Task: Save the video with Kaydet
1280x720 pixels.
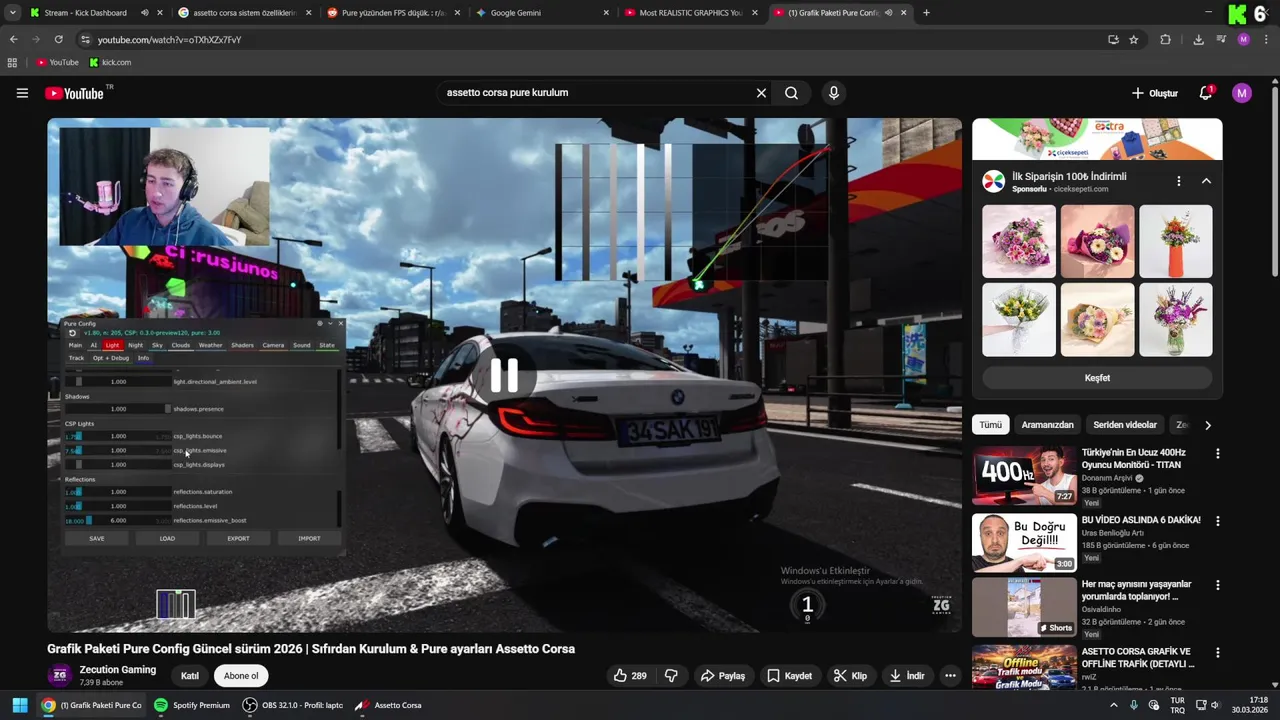Action: (789, 676)
